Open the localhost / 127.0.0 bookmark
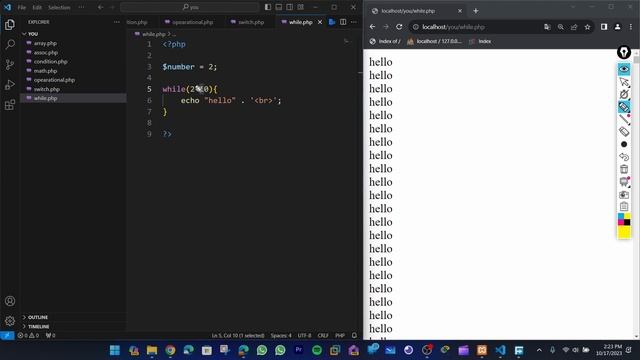 tap(435, 41)
